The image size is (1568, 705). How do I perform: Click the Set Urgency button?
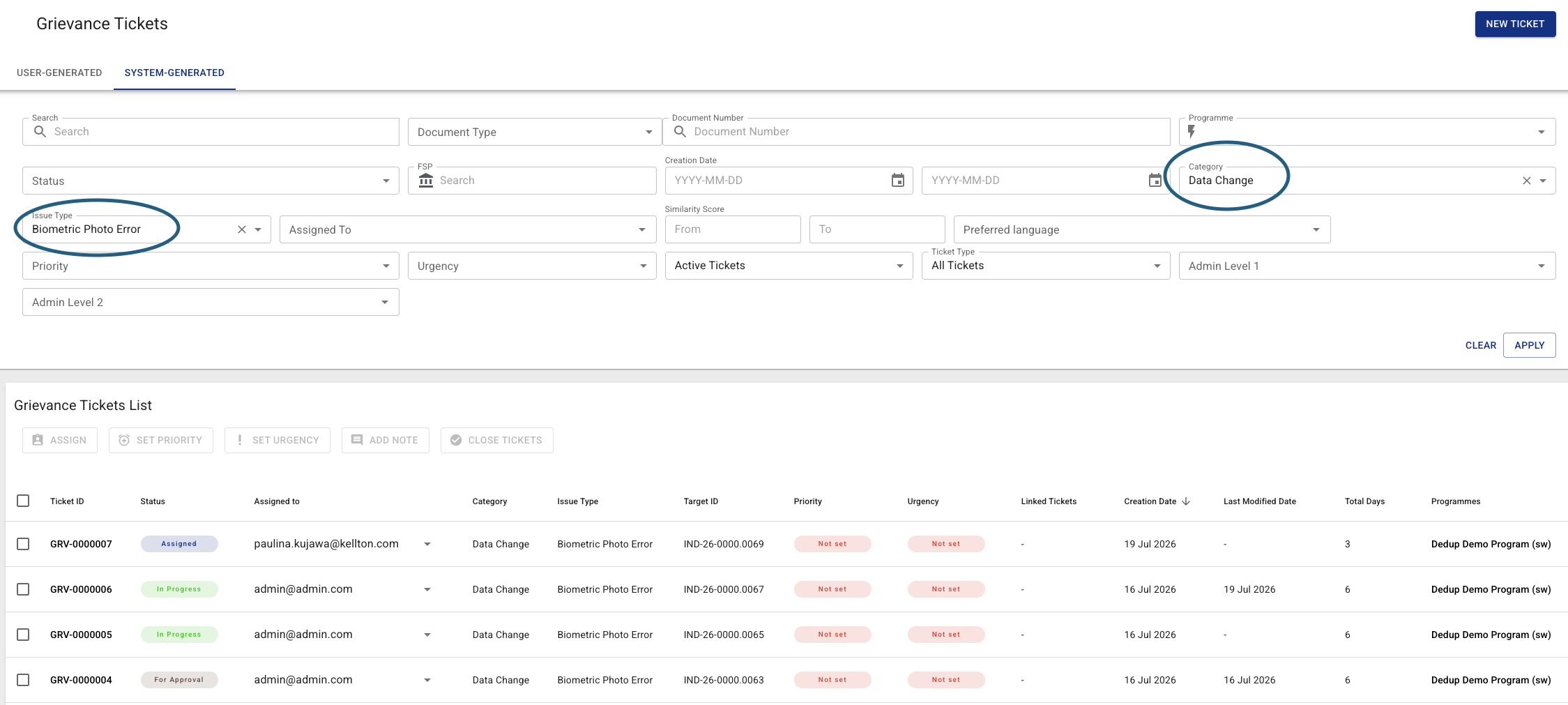point(277,440)
